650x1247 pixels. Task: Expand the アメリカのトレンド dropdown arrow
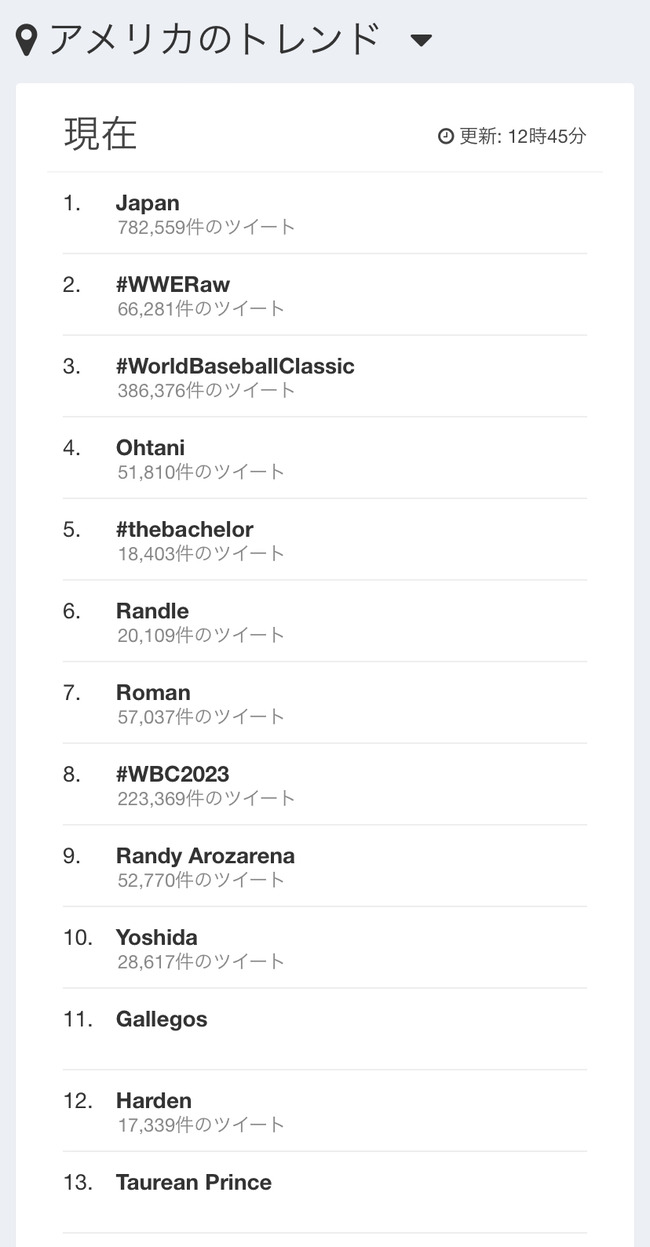(421, 41)
